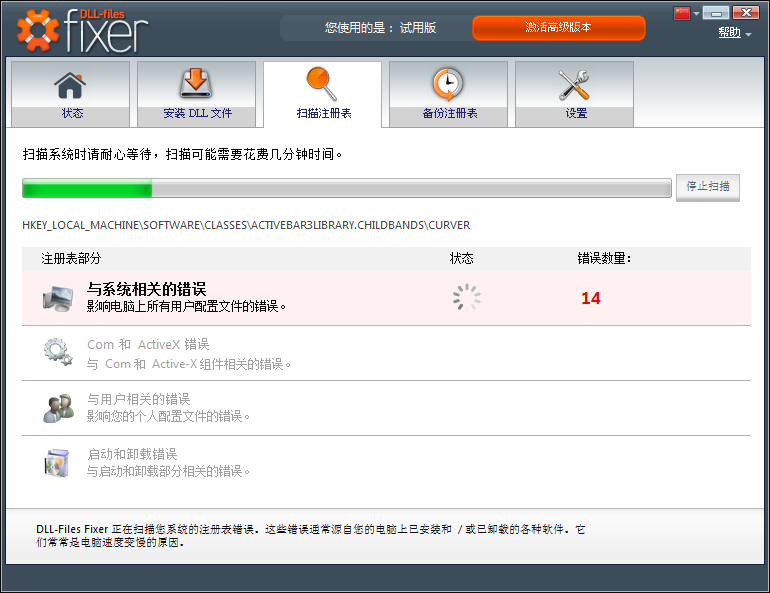Click the Chinese flag language icon
Image resolution: width=770 pixels, height=593 pixels.
682,13
